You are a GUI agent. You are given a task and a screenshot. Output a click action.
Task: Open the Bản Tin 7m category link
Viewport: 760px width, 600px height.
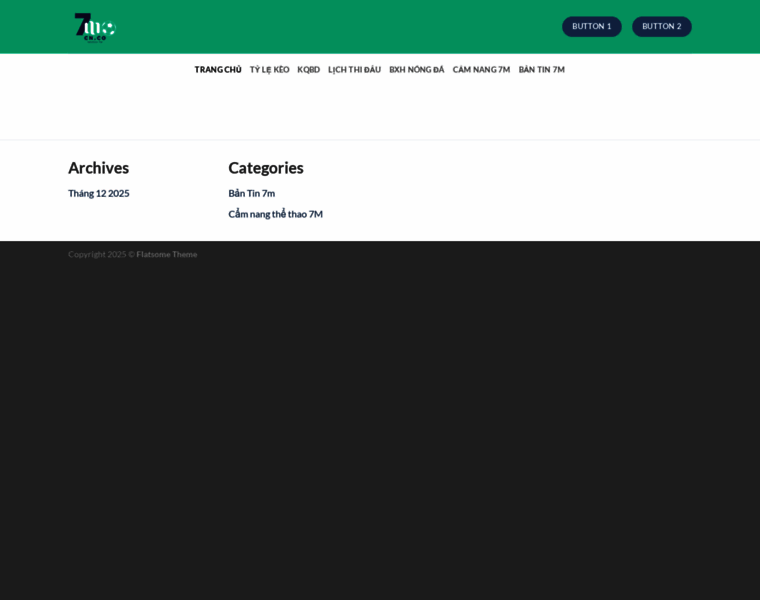point(251,193)
